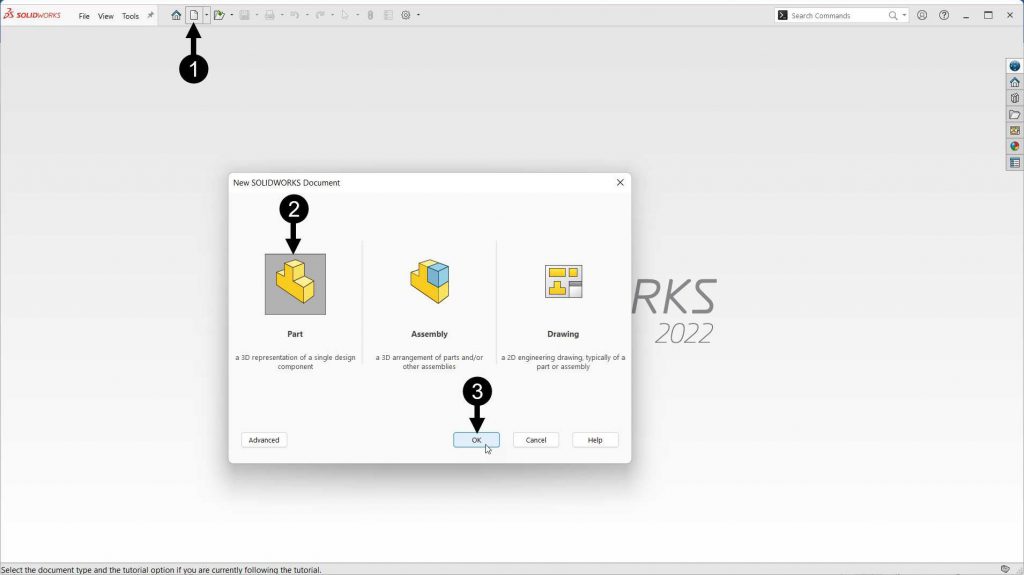Click the Select cursor tool

[345, 15]
